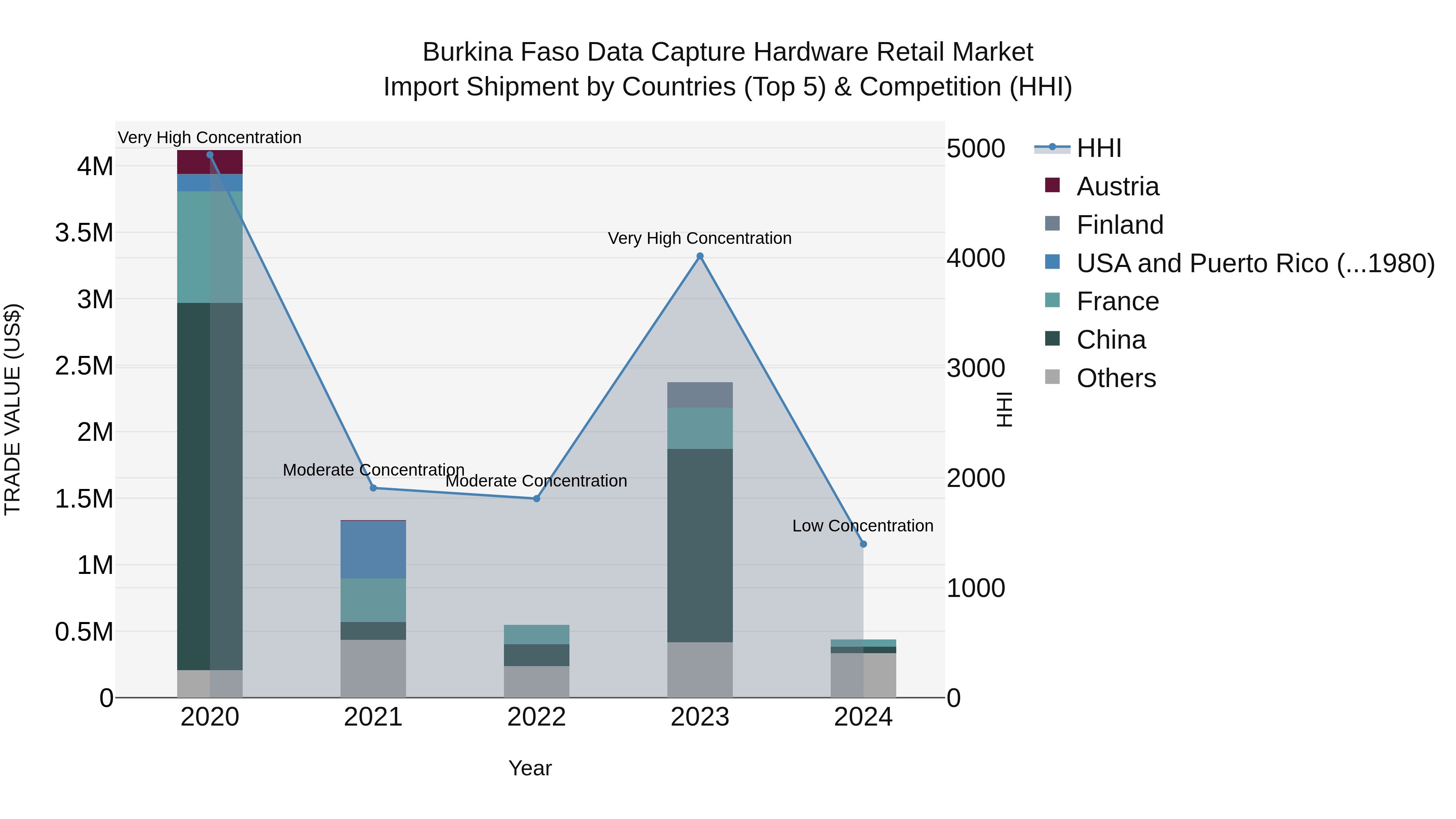Click the chart title text
This screenshot has width=1456, height=819.
(728, 70)
